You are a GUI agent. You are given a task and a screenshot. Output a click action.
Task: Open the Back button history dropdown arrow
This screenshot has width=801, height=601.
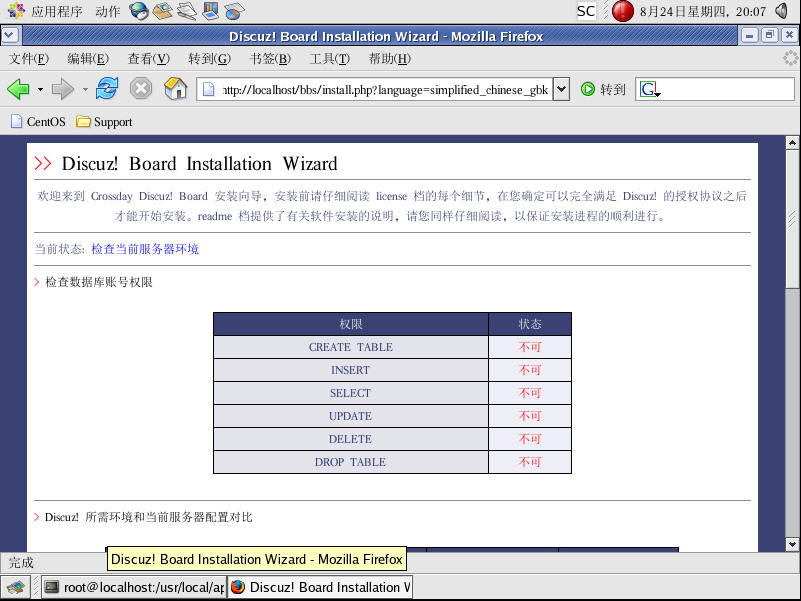click(40, 90)
